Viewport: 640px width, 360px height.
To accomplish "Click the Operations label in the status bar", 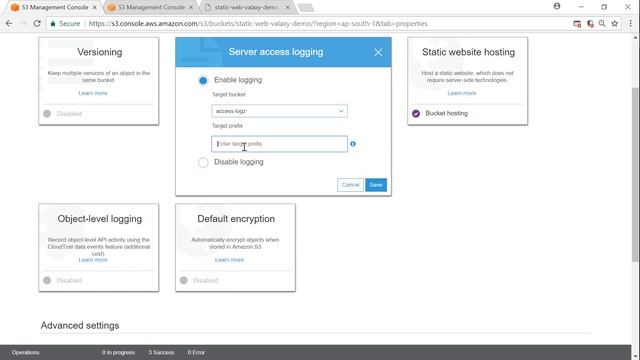I will point(25,352).
